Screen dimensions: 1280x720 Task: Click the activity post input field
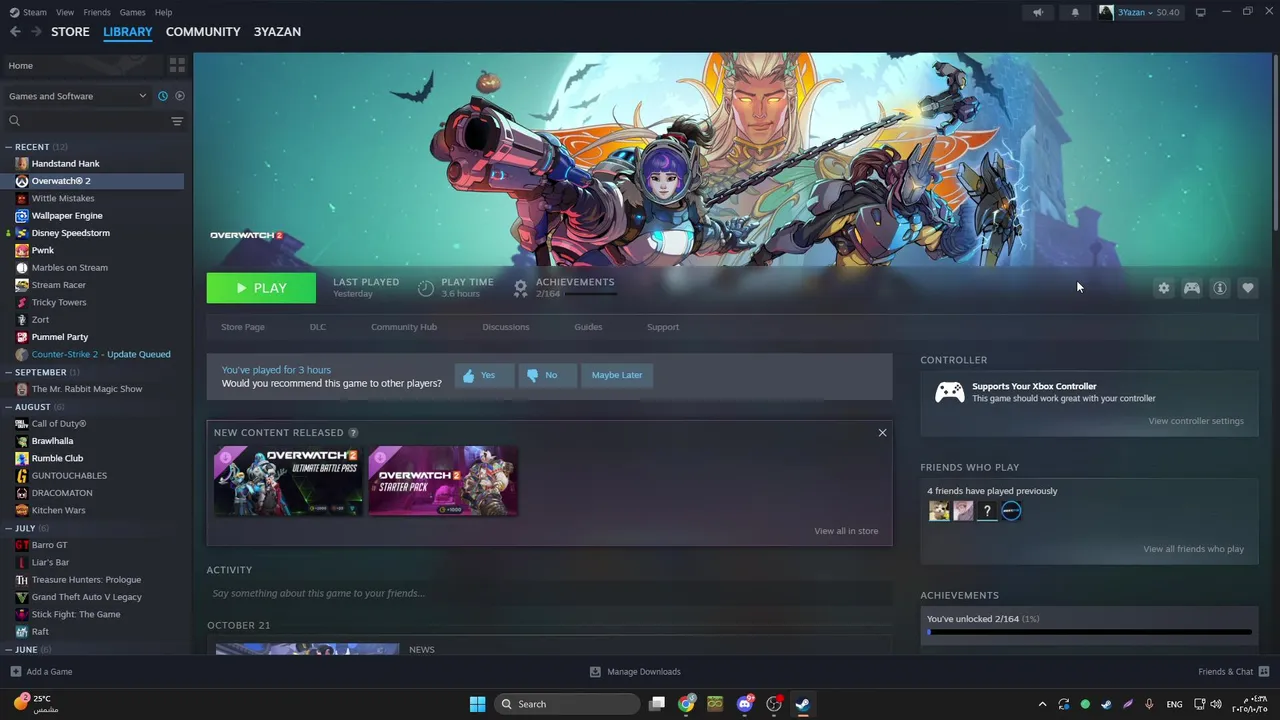[x=549, y=593]
